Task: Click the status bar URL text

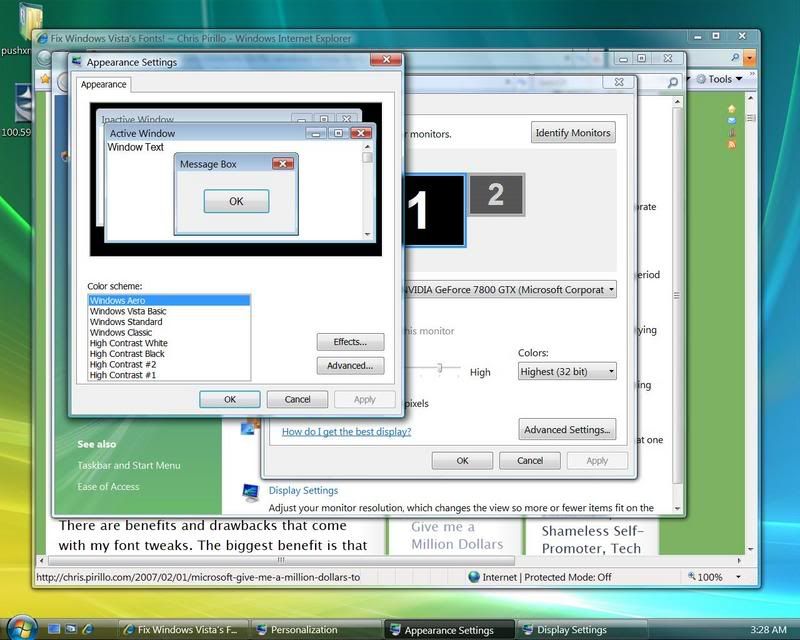Action: click(198, 577)
